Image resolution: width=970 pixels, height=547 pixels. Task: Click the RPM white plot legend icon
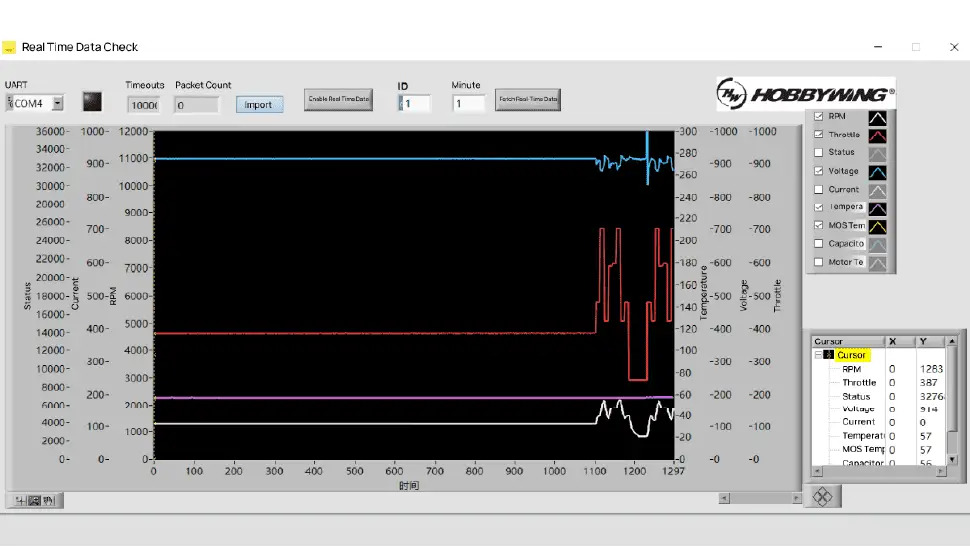click(877, 117)
